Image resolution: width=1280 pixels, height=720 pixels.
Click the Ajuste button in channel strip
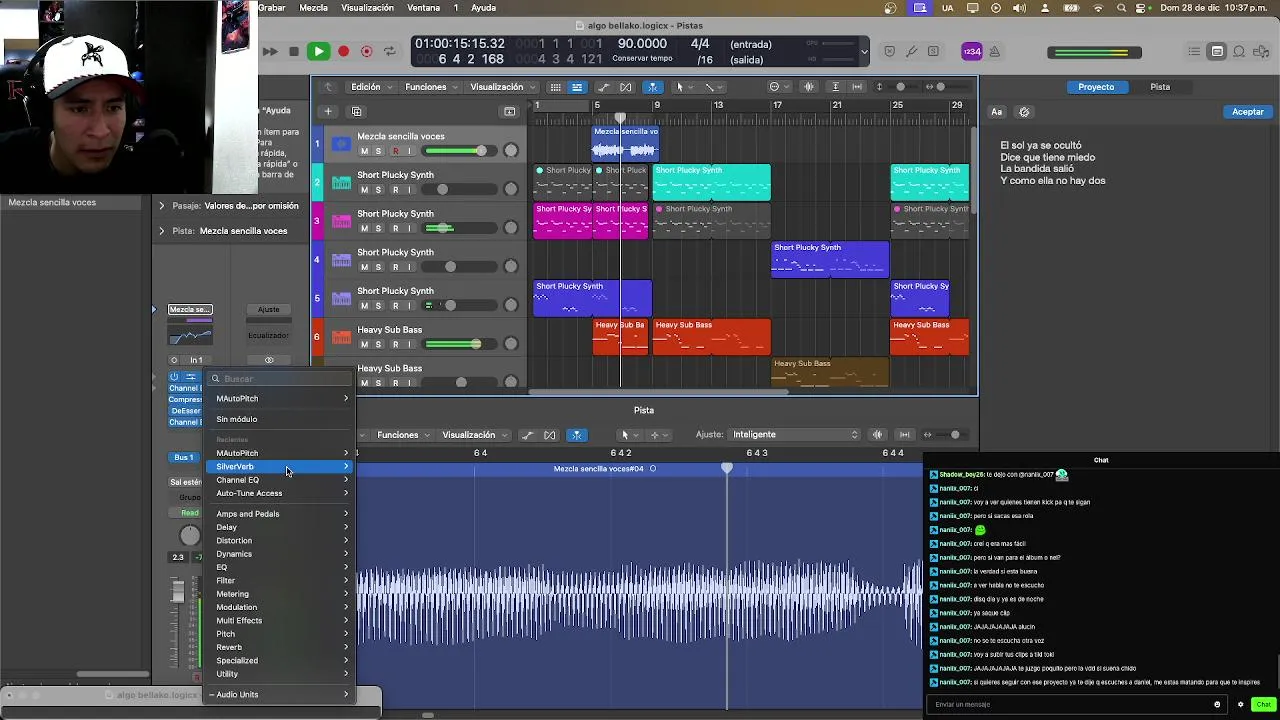(268, 309)
